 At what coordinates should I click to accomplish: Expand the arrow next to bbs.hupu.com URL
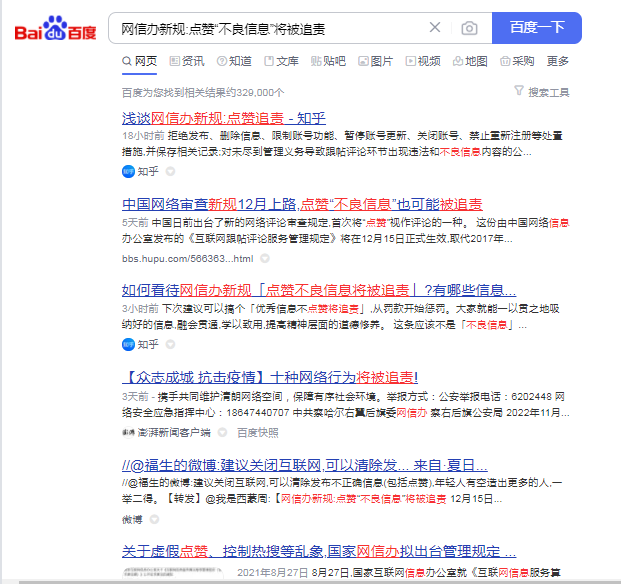(265, 259)
